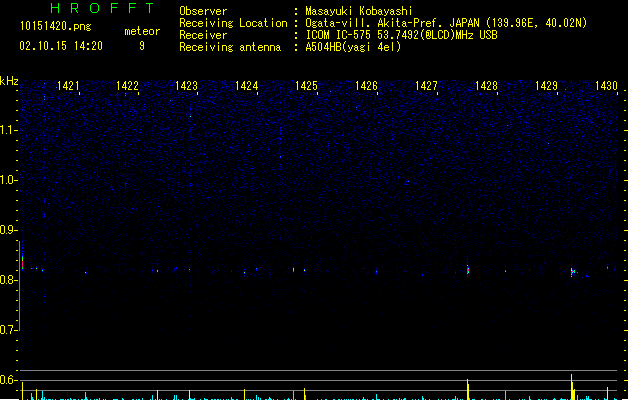Click the HROFFT title text
The width and height of the screenshot is (629, 400).
[x=102, y=8]
